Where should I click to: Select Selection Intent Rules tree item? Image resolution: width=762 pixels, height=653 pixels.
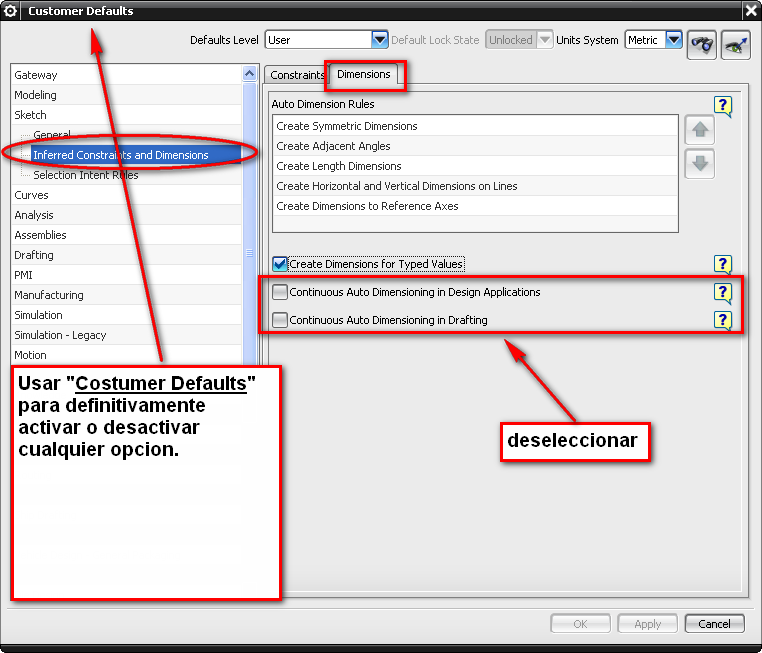point(86,175)
